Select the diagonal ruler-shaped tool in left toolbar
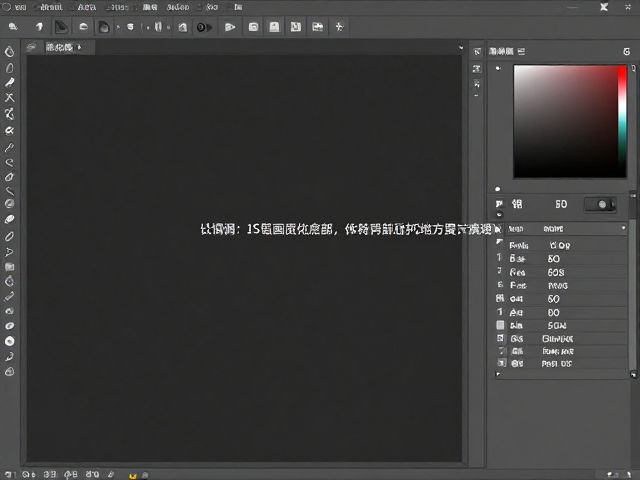Image resolution: width=640 pixels, height=480 pixels. click(9, 297)
